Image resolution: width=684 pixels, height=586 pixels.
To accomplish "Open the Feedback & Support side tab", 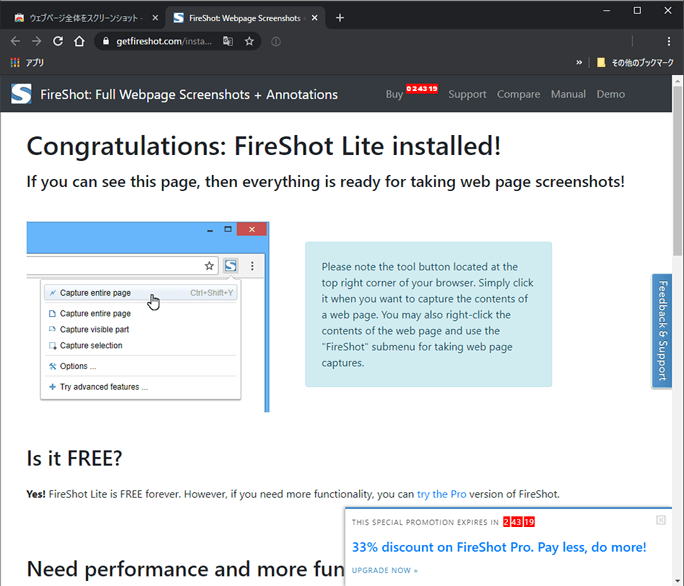I will click(662, 330).
